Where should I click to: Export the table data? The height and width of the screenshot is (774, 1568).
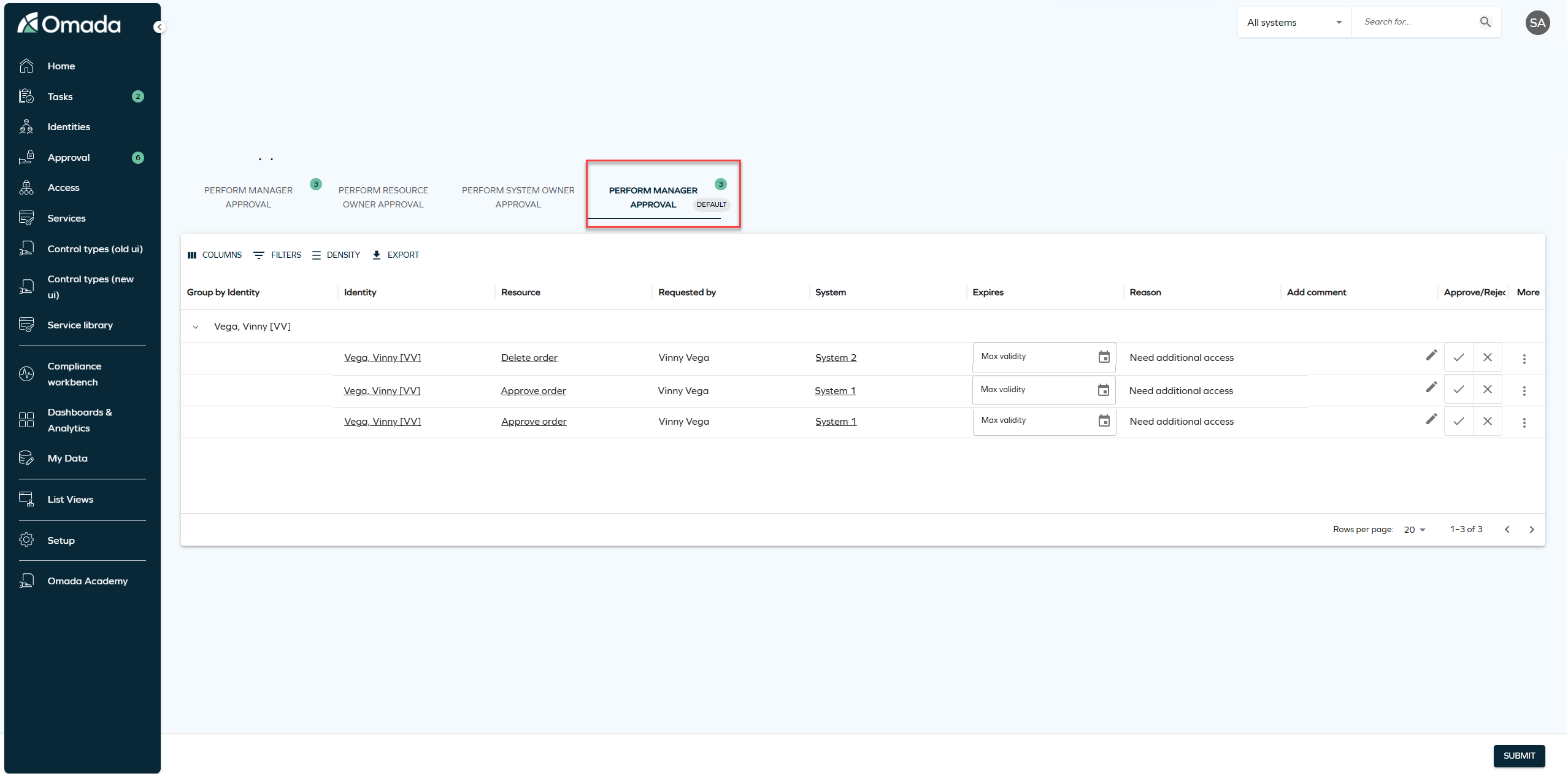[396, 255]
